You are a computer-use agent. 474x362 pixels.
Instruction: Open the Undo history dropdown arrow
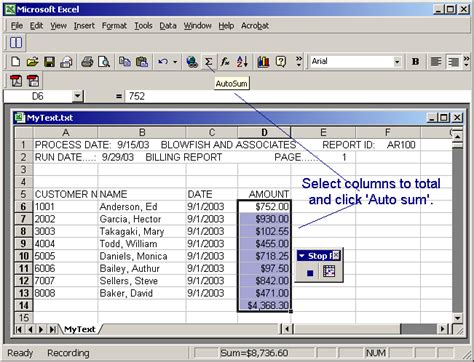(175, 62)
